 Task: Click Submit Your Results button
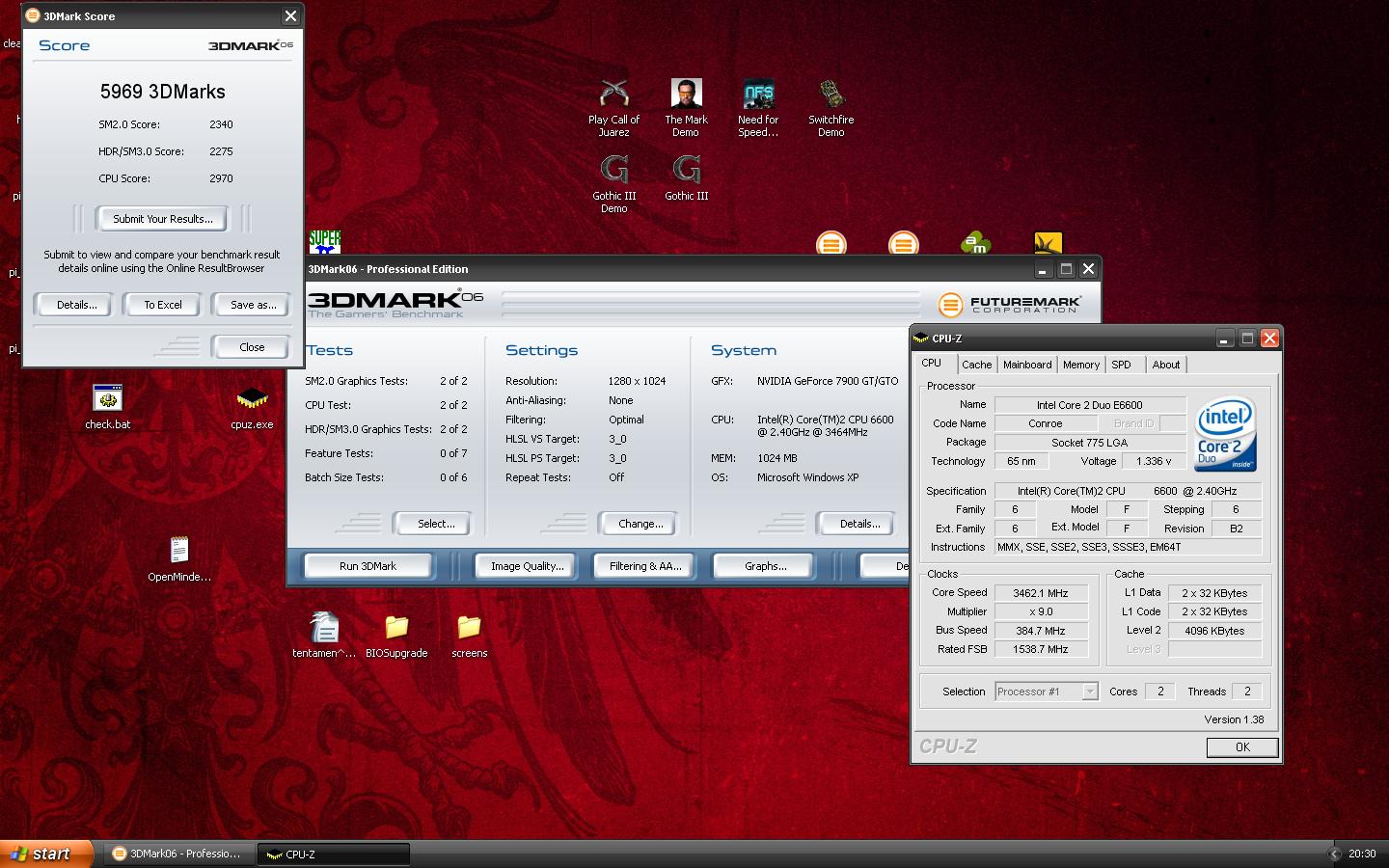point(162,219)
